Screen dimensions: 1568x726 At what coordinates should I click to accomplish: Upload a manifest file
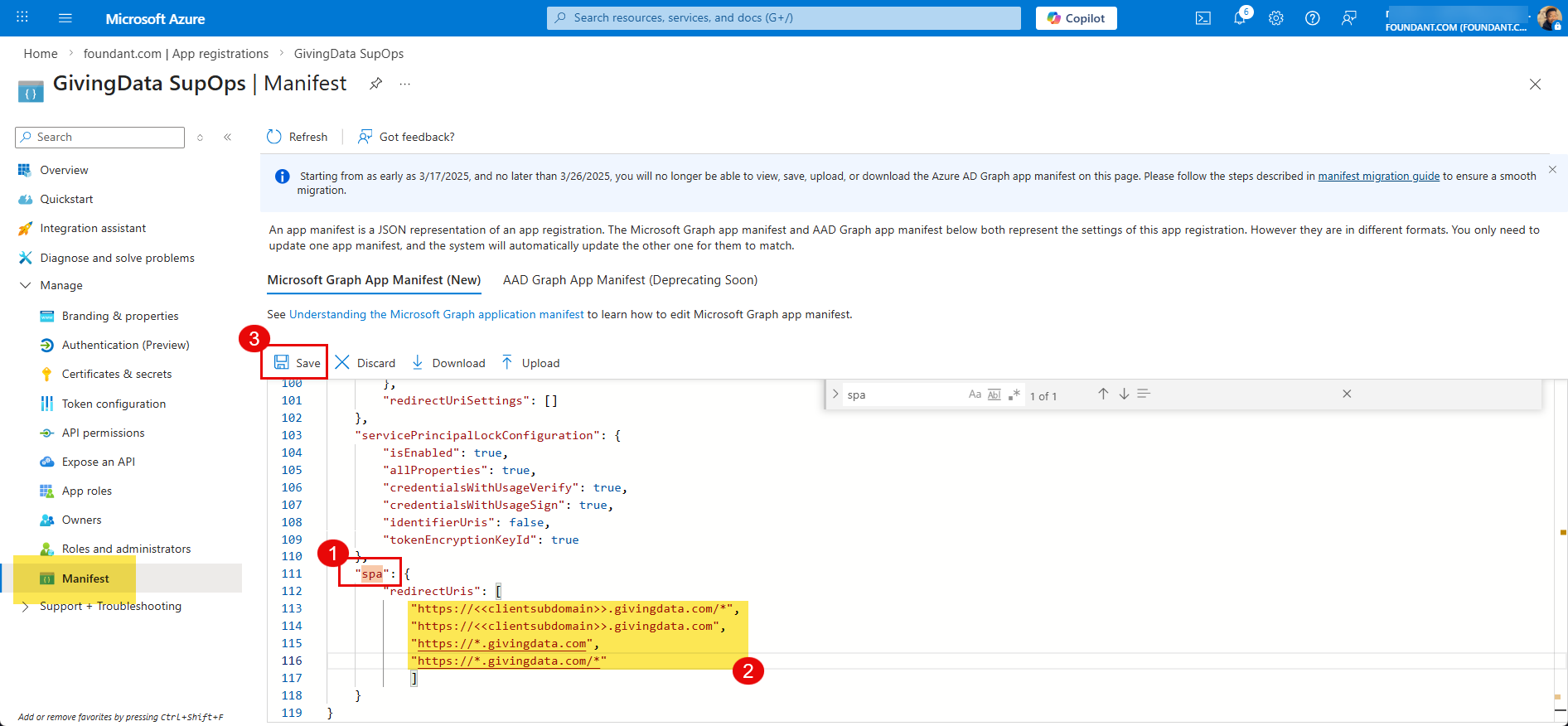tap(530, 363)
